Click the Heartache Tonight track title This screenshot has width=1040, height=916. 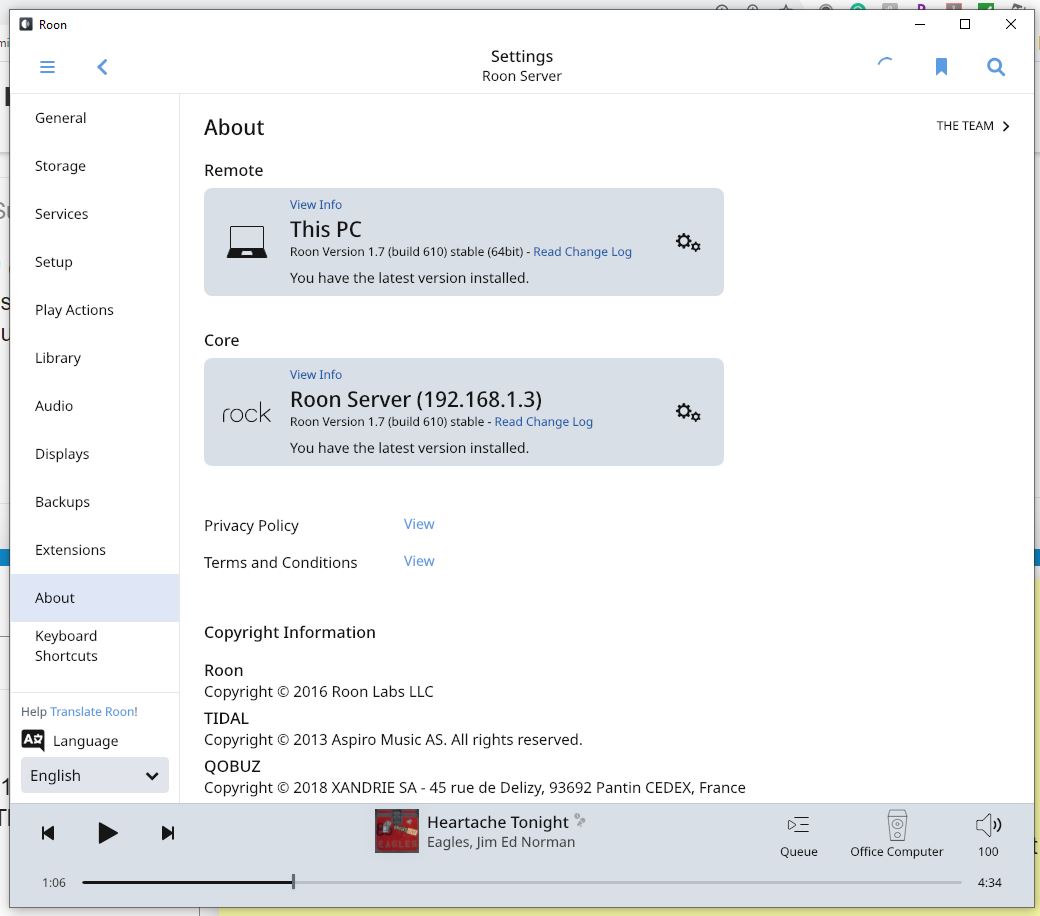click(x=497, y=822)
